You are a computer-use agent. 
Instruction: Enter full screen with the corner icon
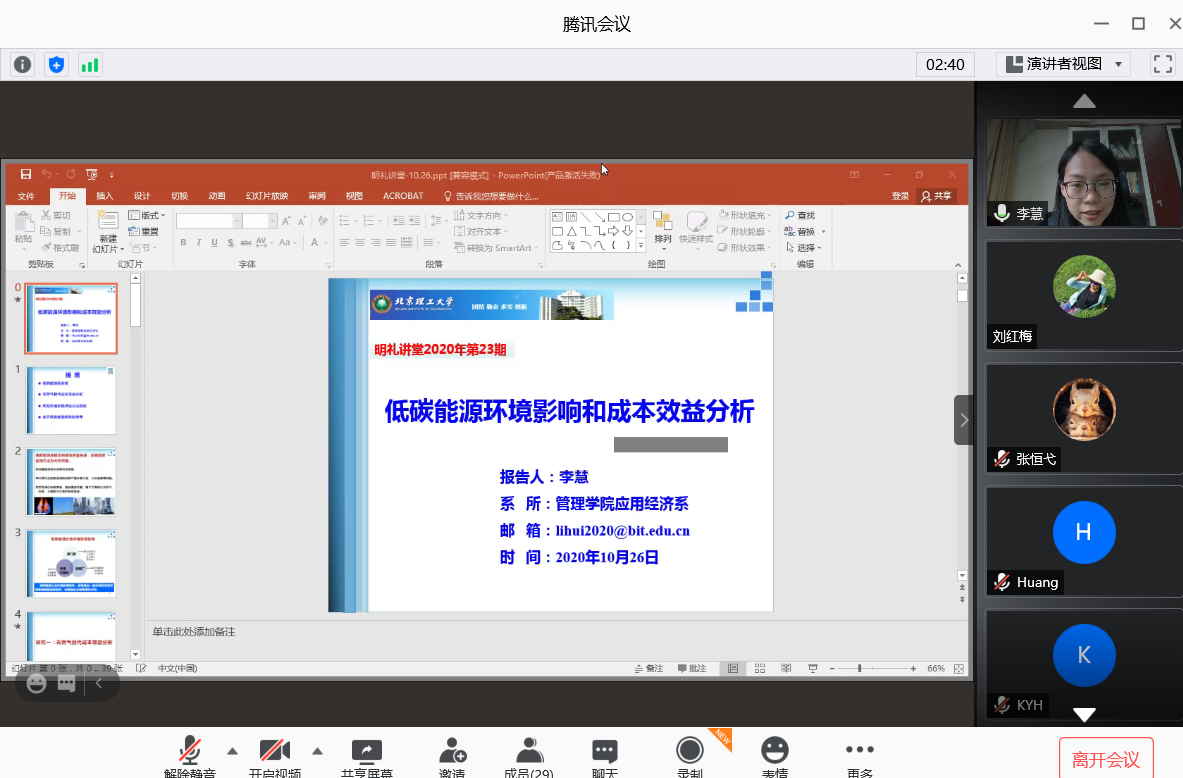[x=1163, y=64]
